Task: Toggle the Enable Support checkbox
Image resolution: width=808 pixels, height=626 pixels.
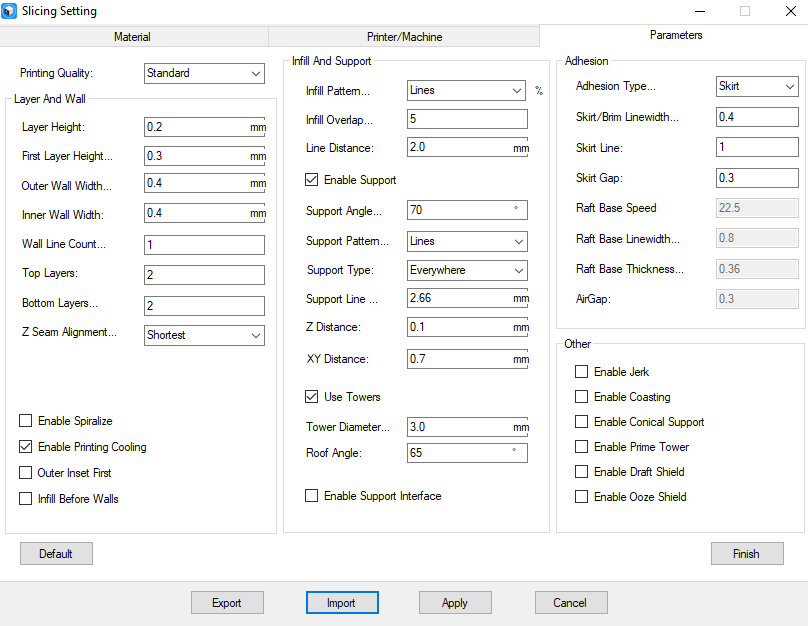Action: [x=312, y=180]
